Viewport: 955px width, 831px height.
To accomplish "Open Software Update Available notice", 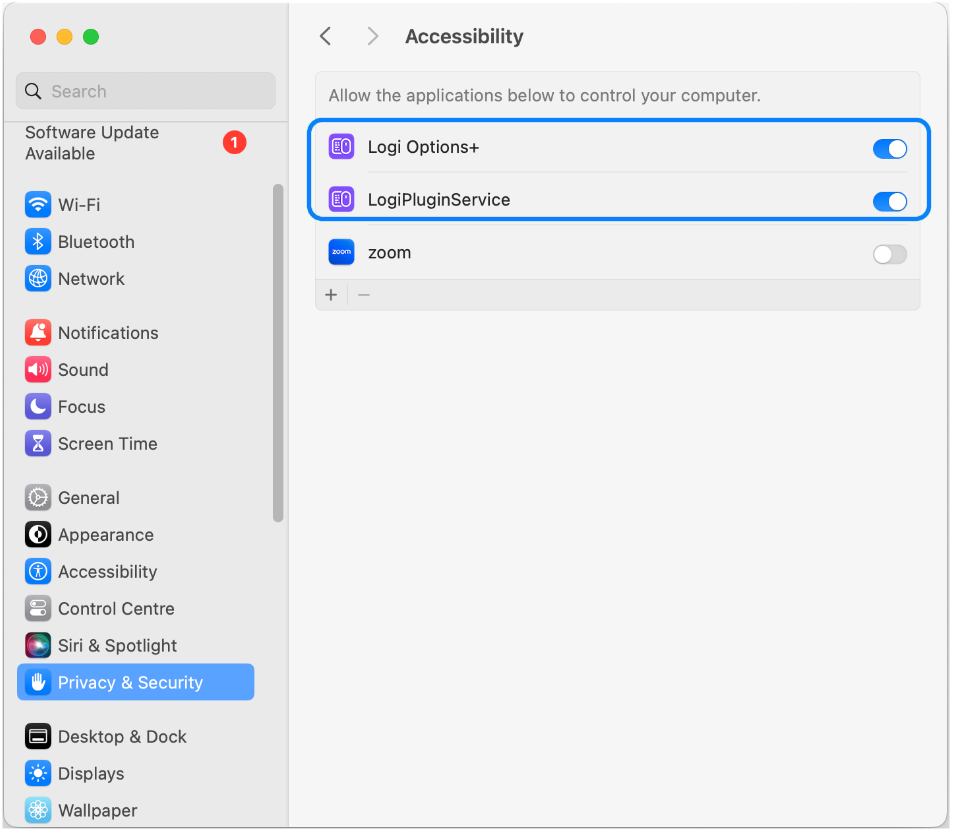I will pos(92,143).
